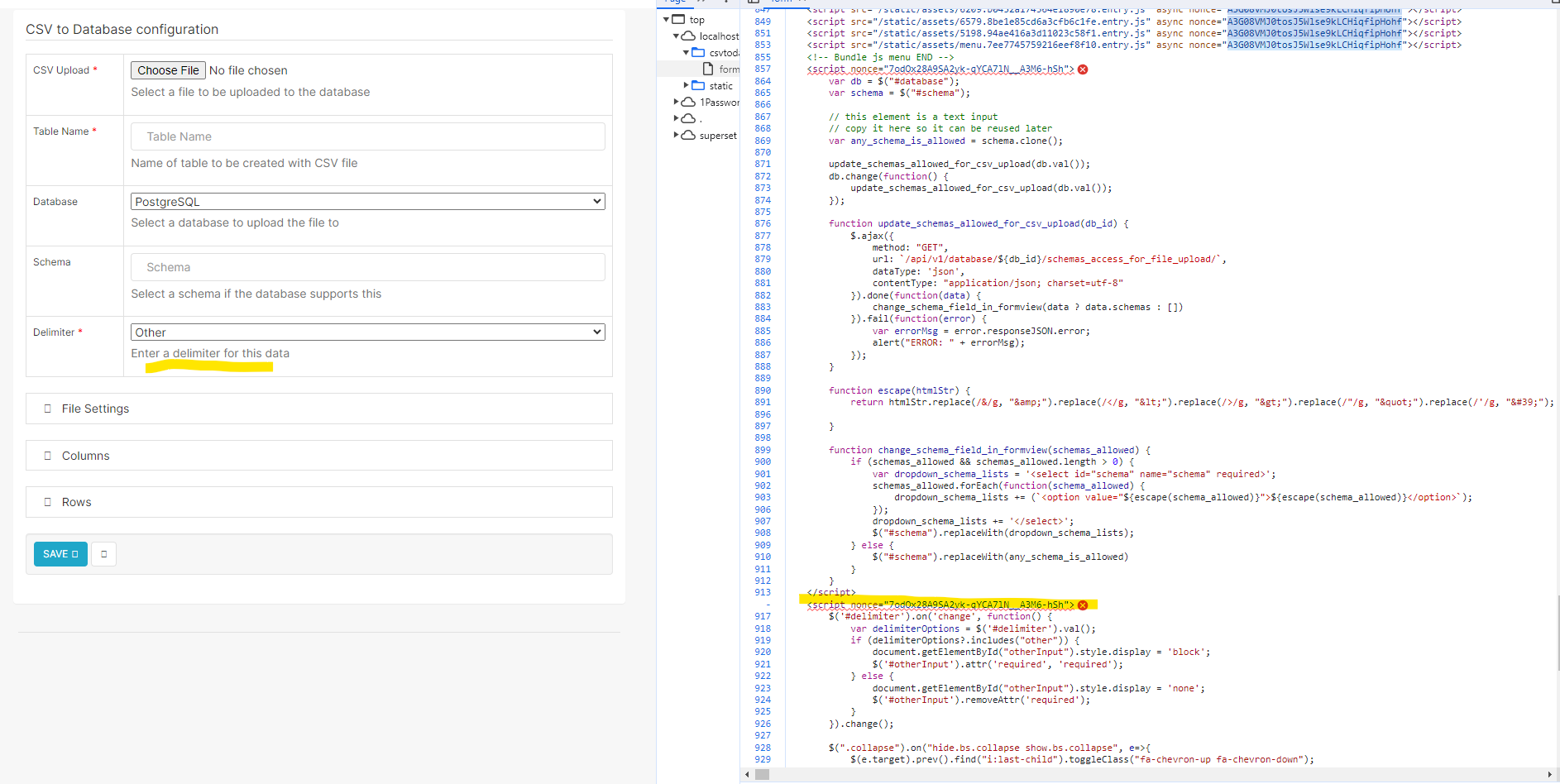Click the superset cloud icon

click(x=688, y=136)
